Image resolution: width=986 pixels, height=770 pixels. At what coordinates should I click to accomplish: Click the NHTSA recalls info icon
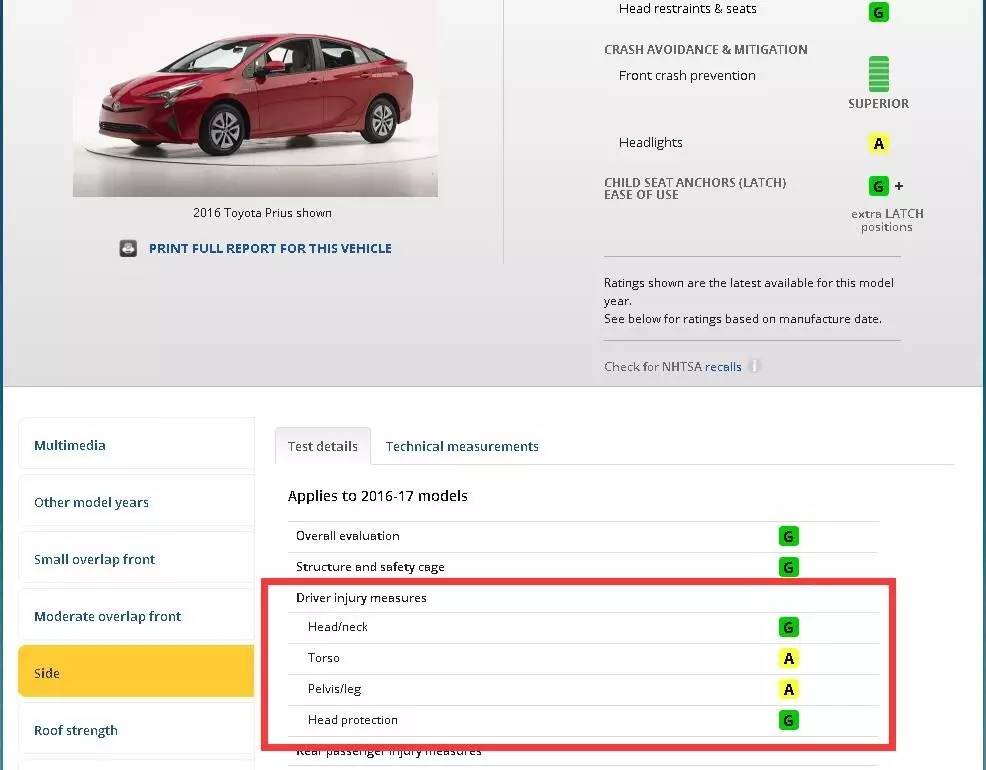click(755, 366)
